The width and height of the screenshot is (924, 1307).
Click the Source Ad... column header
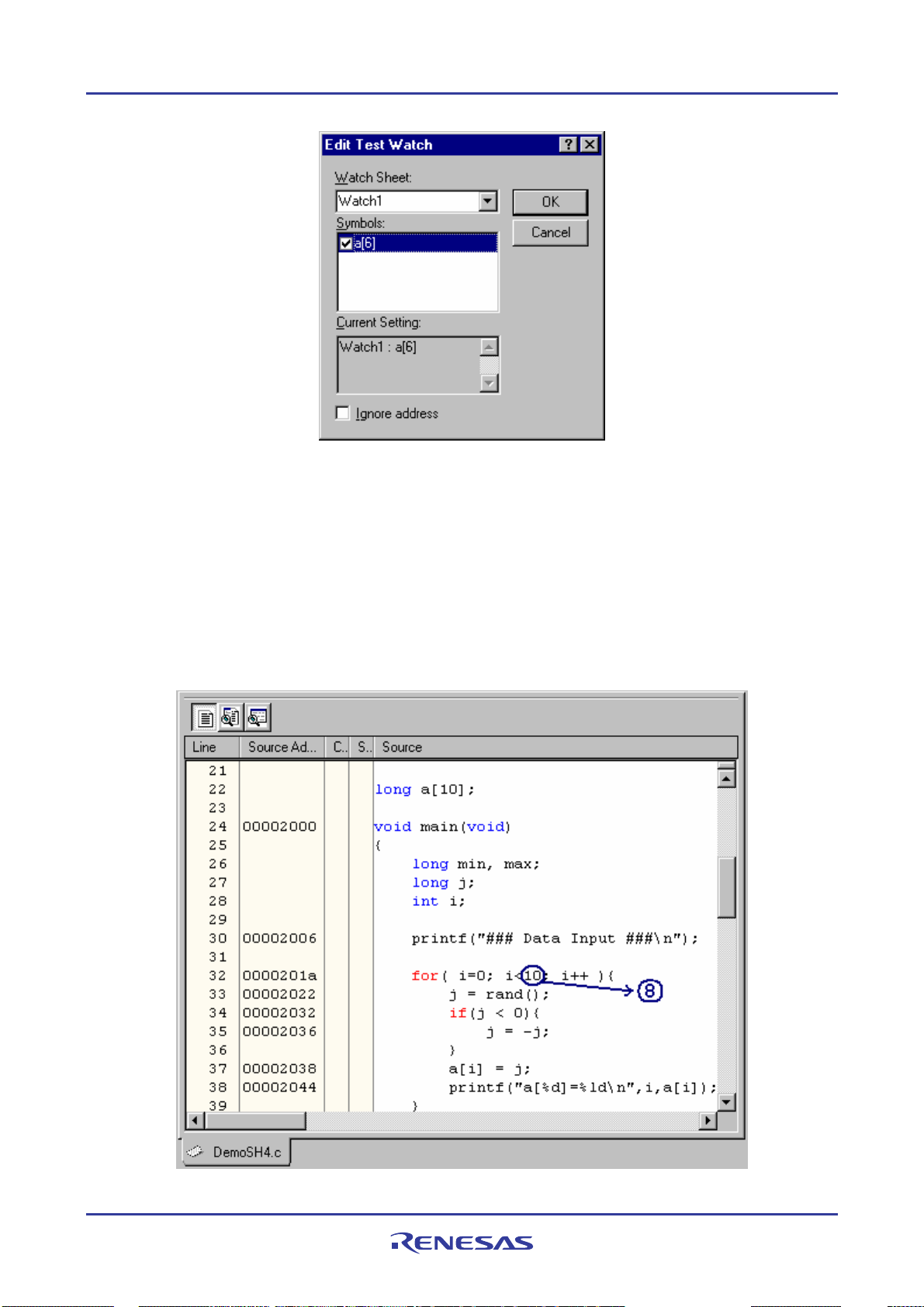click(x=282, y=748)
